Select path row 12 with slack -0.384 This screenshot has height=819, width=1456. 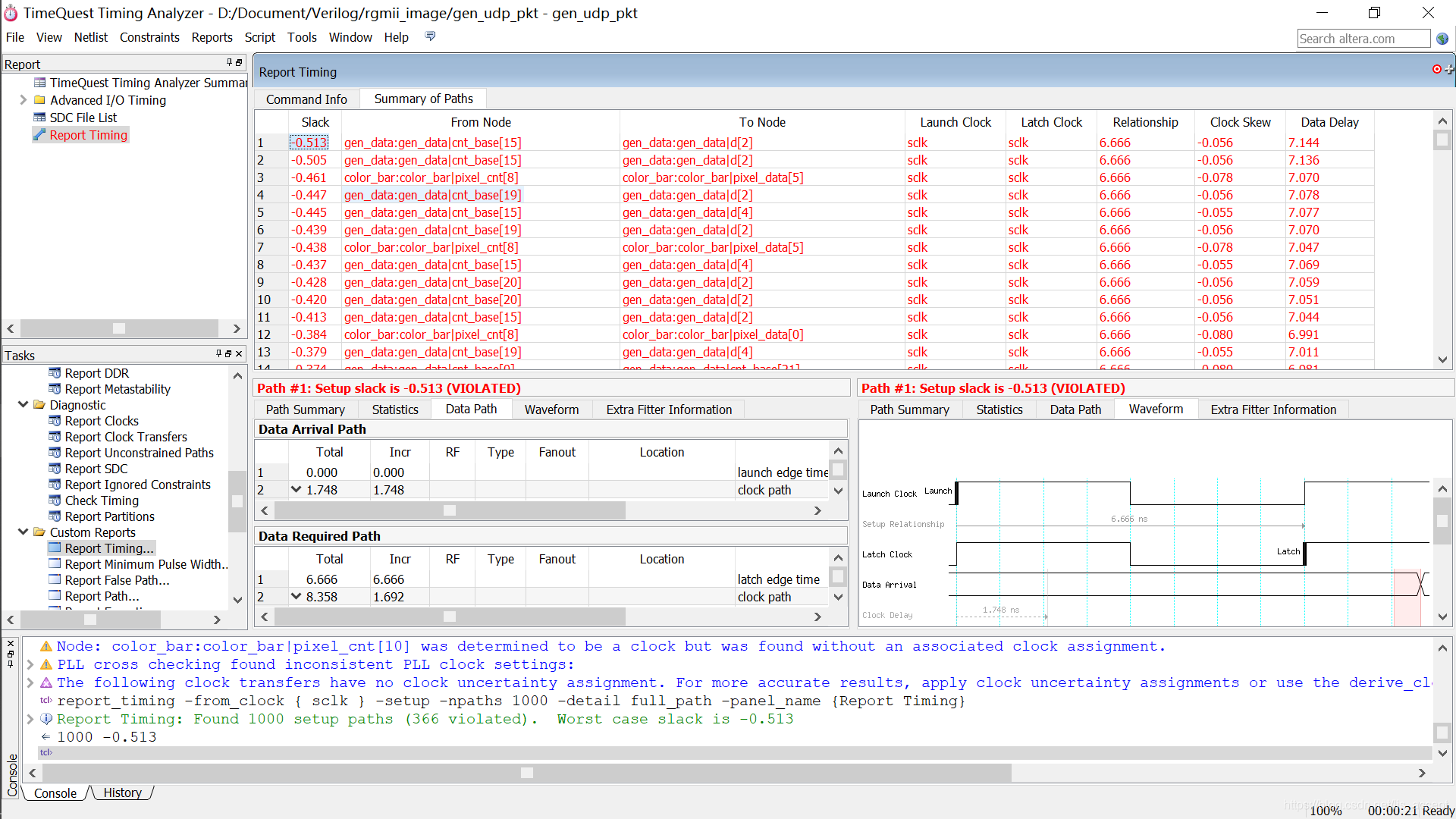tap(814, 334)
